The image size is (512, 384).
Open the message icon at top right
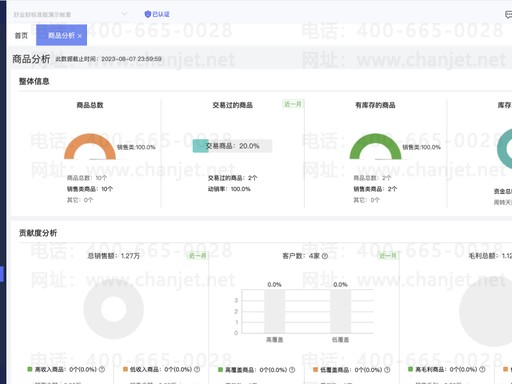pyautogui.click(x=509, y=14)
